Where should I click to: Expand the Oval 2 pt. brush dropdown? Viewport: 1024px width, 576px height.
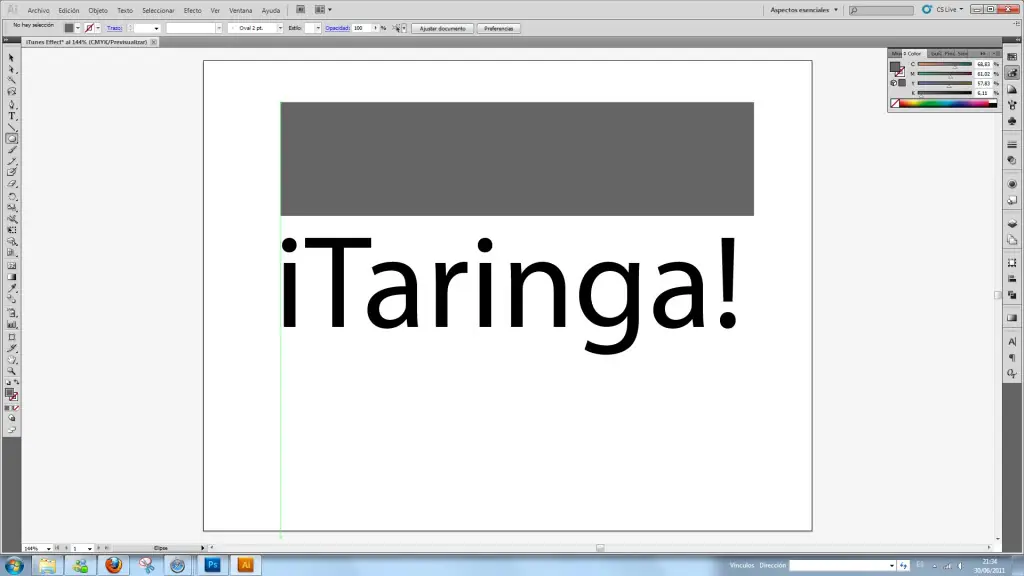tap(279, 28)
